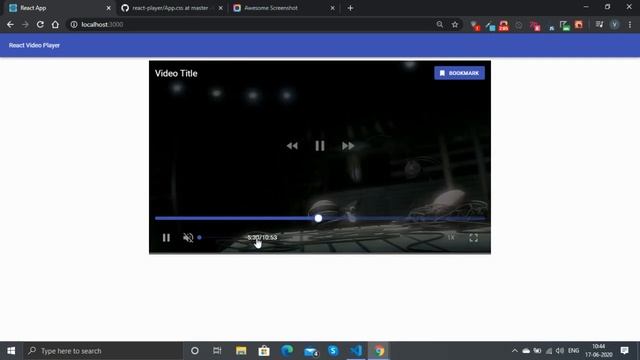Pause playback from the bottom control bar

[166, 238]
